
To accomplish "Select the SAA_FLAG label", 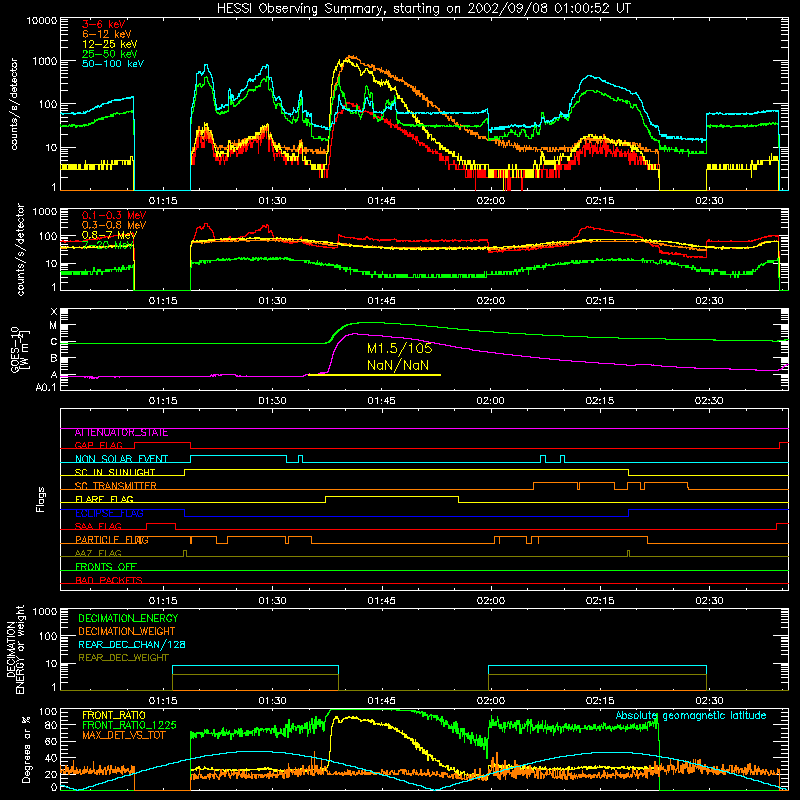I will click(98, 526).
